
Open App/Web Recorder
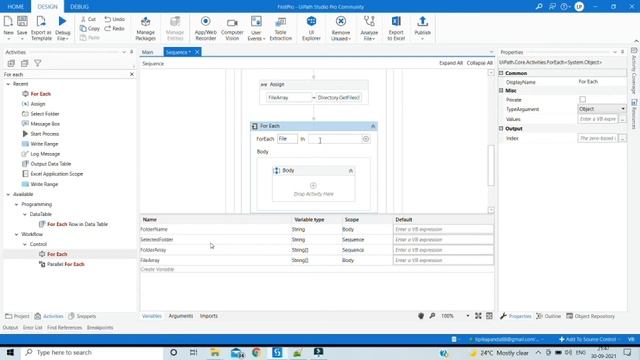(x=205, y=29)
